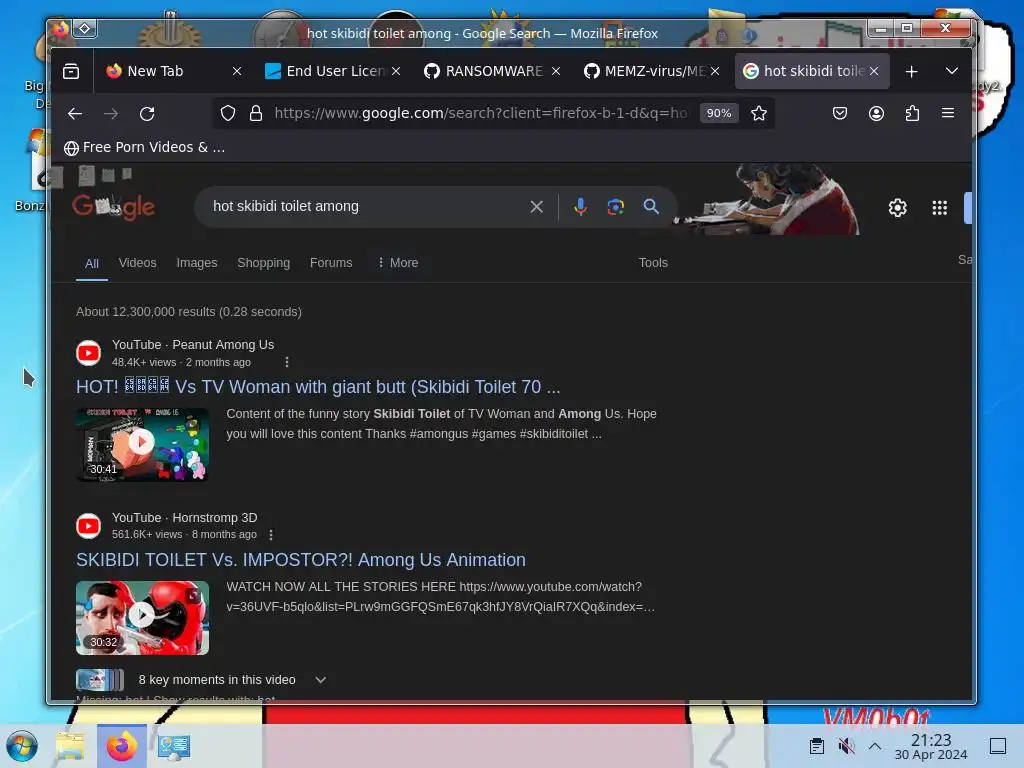Open Save to Pocket icon

[x=840, y=114]
